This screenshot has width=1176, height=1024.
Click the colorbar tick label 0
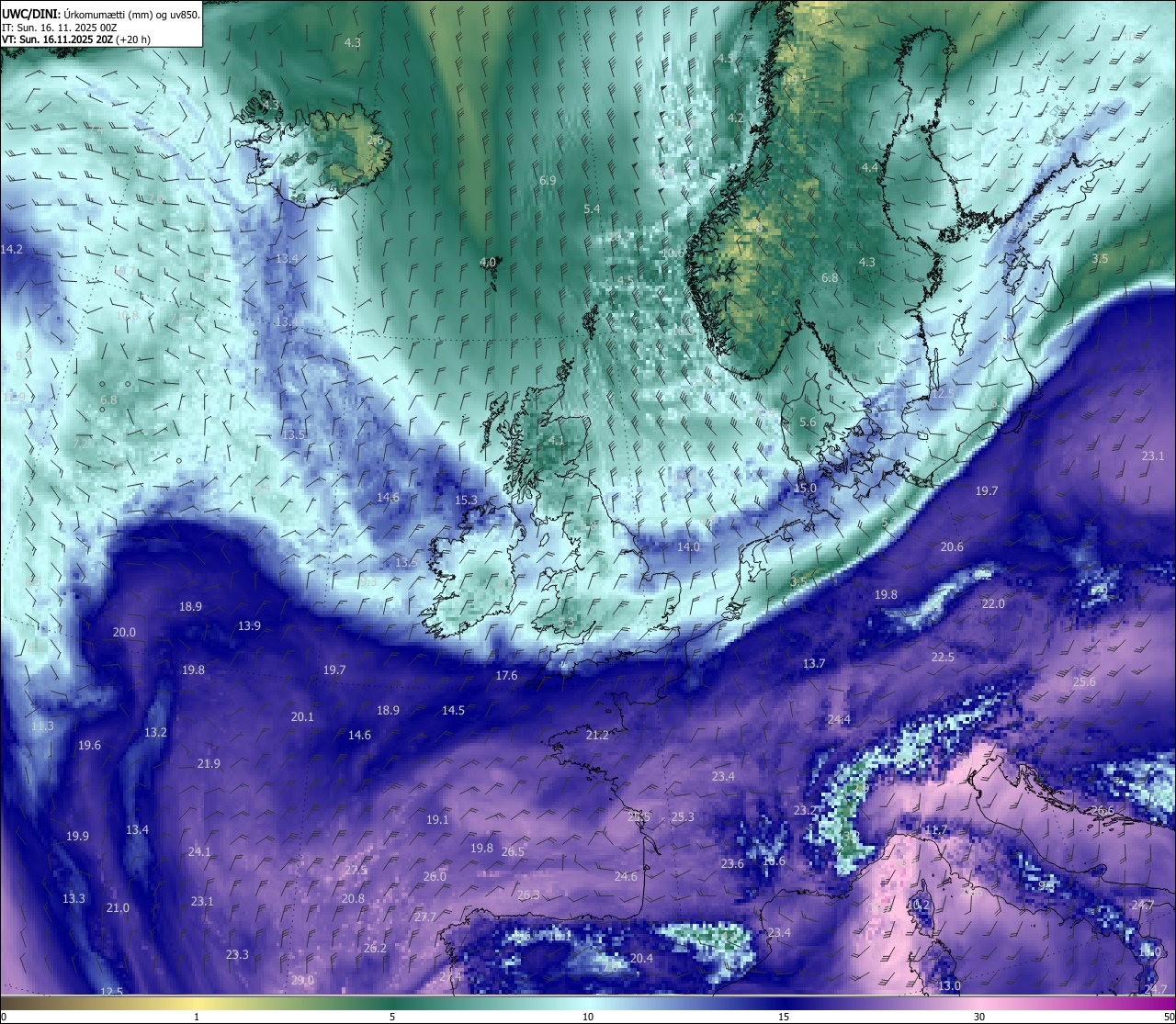tap(4, 1017)
